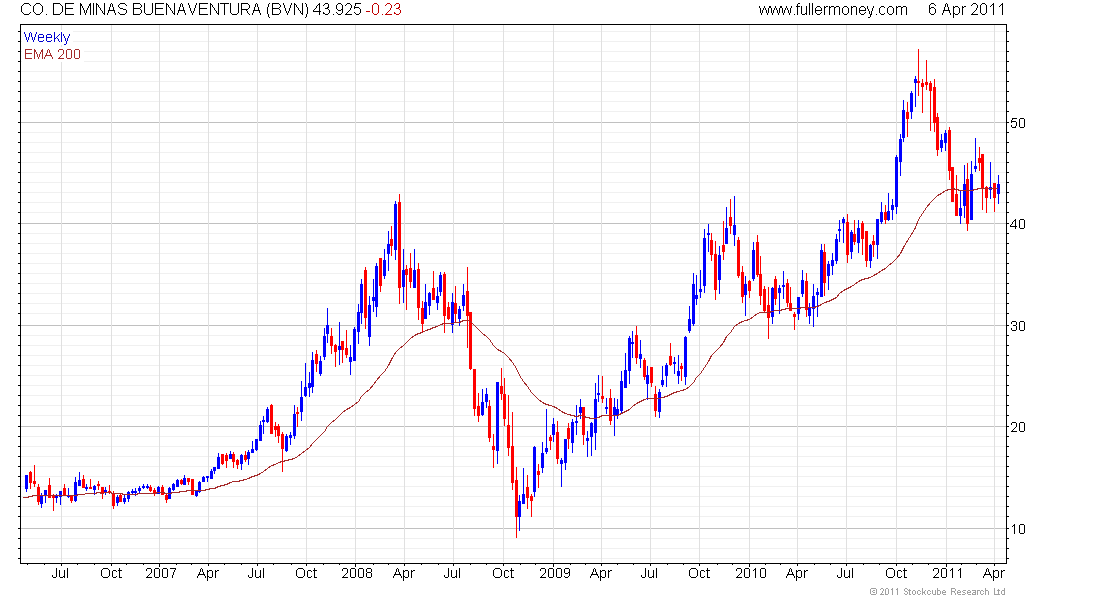Click the 2011 year label on time axis
Image resolution: width=1100 pixels, height=600 pixels.
coord(948,573)
